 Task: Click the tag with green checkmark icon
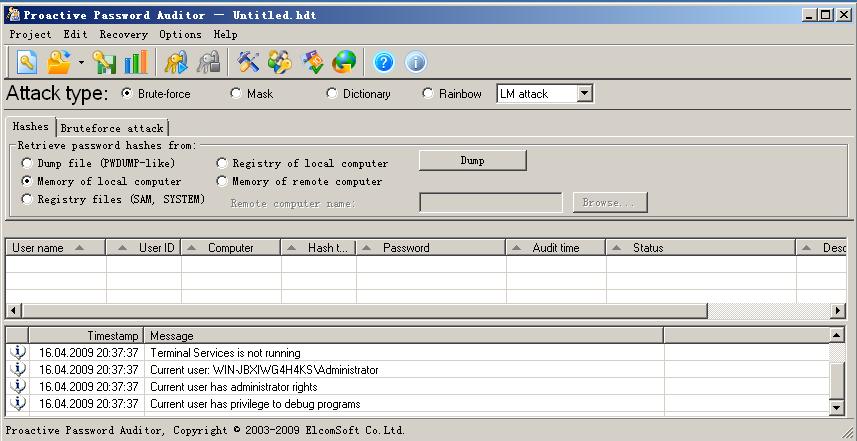point(313,62)
